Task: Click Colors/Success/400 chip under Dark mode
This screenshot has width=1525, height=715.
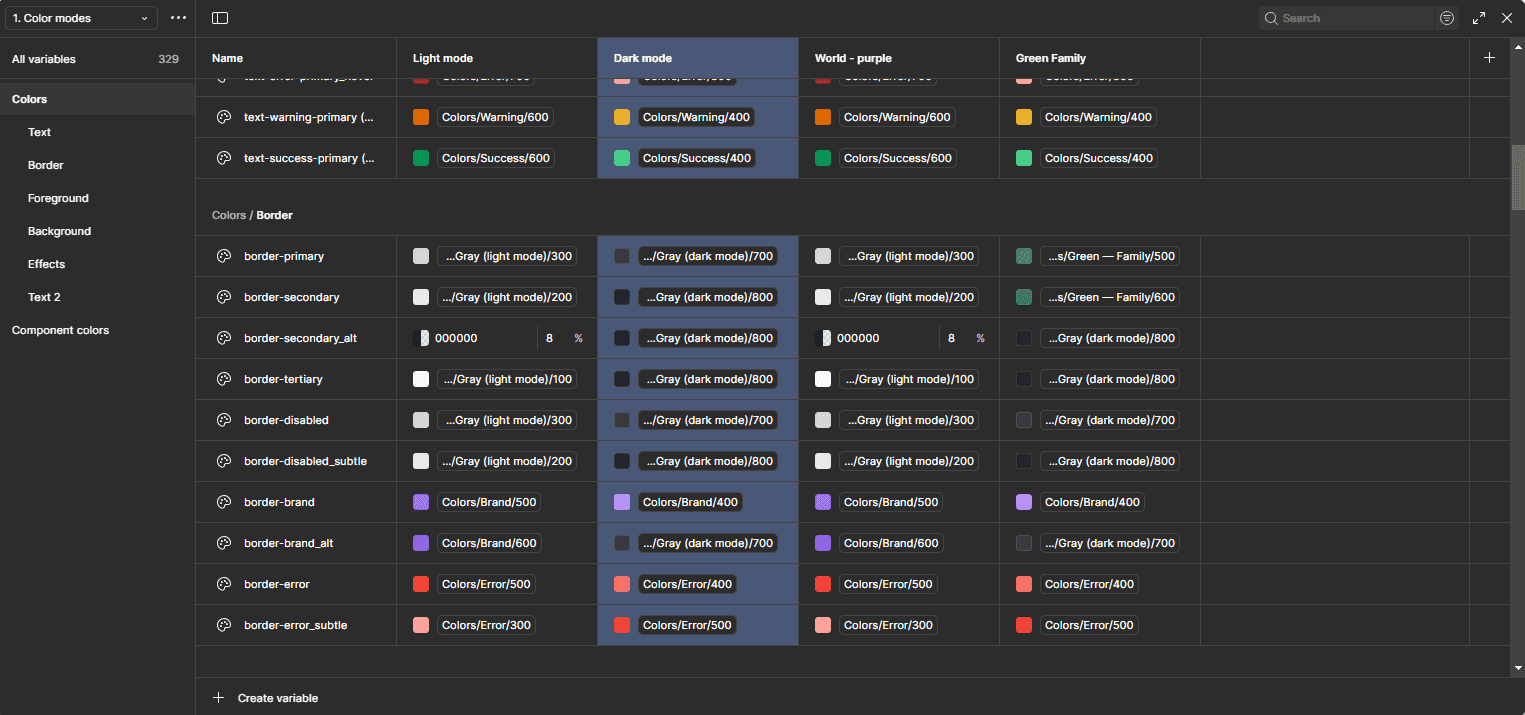Action: coord(697,158)
